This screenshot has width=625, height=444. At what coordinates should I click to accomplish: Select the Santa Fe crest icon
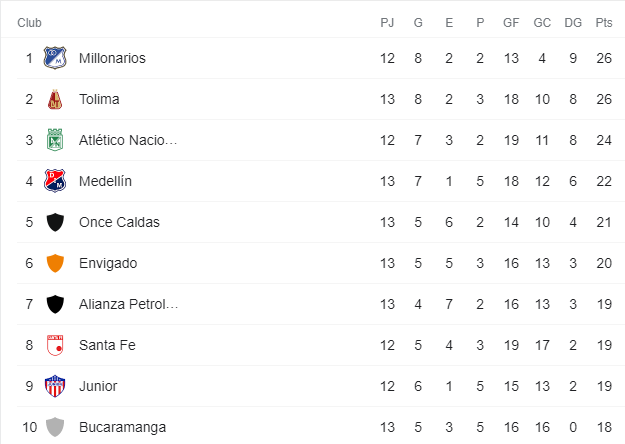(55, 345)
